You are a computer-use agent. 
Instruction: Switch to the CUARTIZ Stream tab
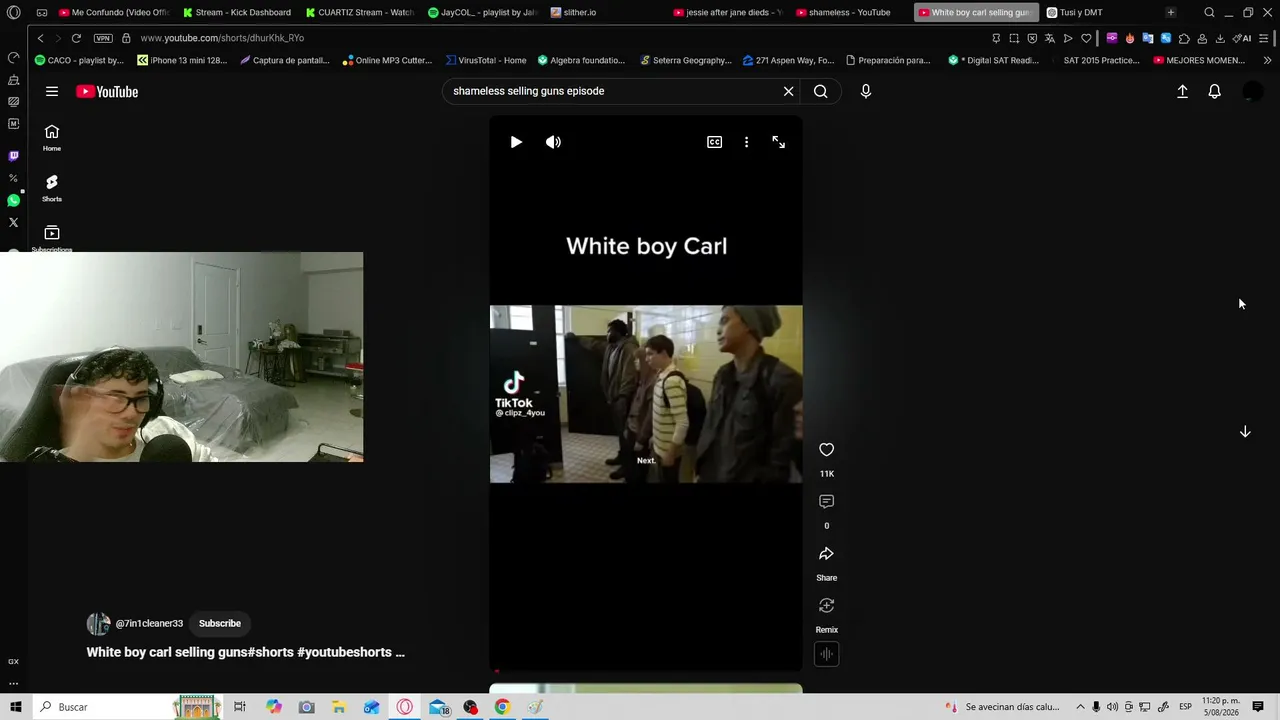(359, 13)
